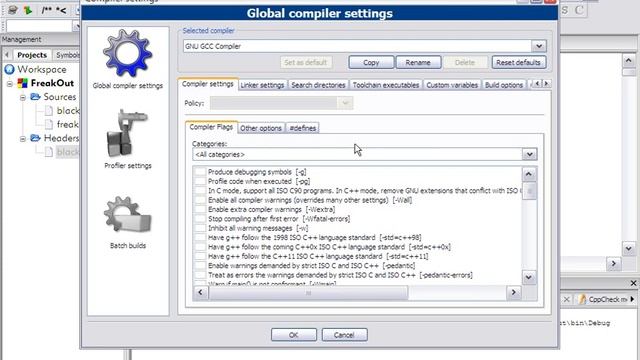Enable C++0x standard [-std=c++0x] checkbox

200,247
